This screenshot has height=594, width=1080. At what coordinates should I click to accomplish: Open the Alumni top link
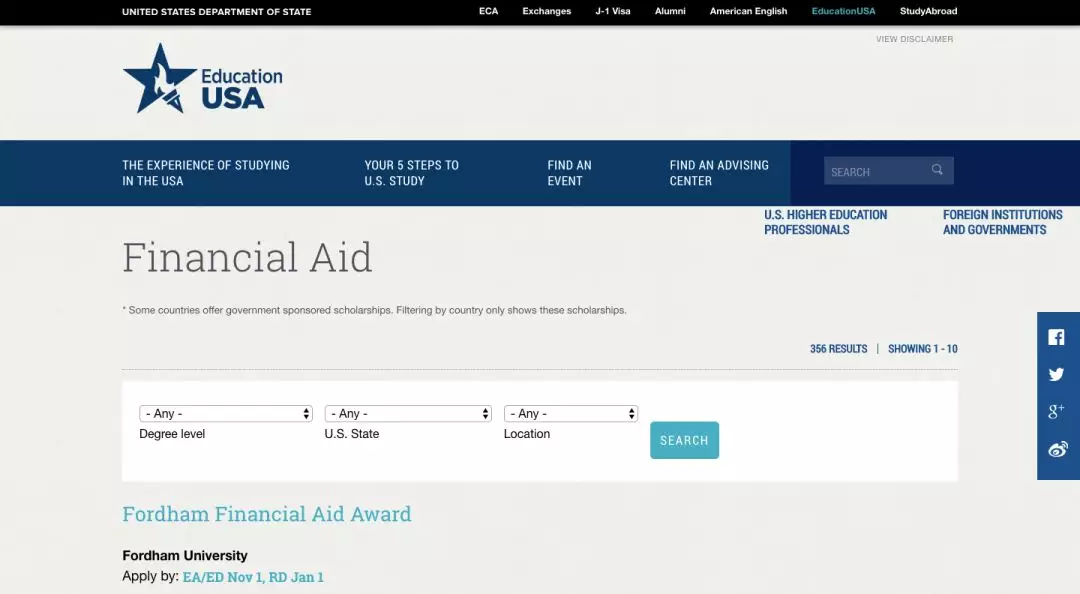[x=670, y=11]
